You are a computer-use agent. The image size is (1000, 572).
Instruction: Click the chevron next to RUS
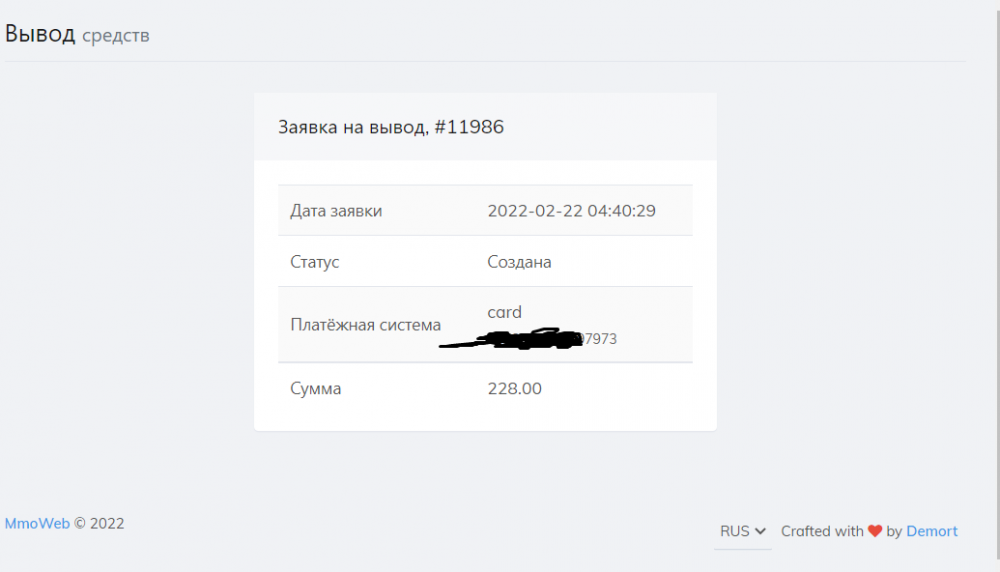761,531
